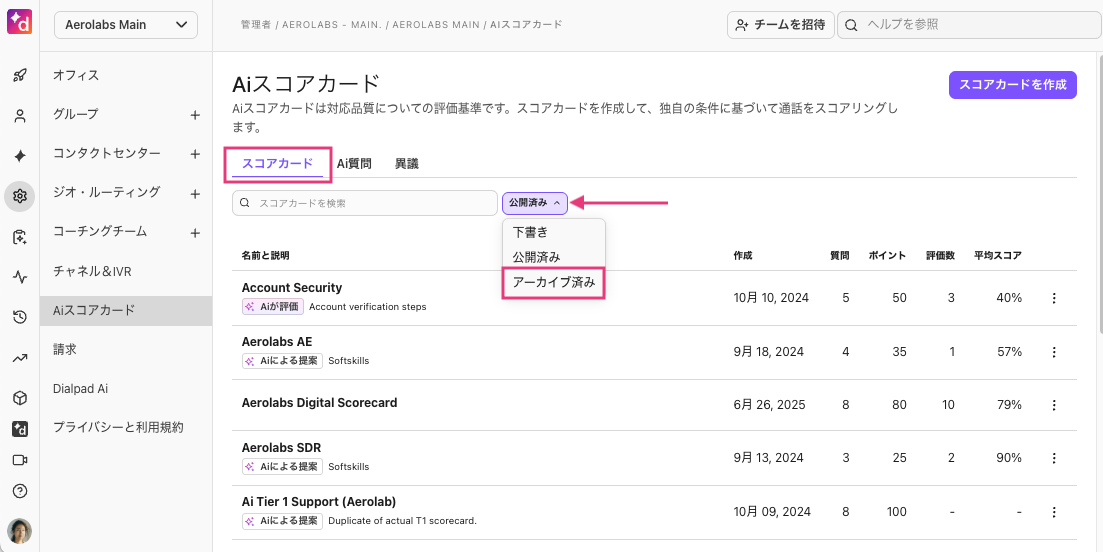Screen dimensions: 1103x552
Task: Open the video camera icon in sidebar
Action: click(x=20, y=460)
